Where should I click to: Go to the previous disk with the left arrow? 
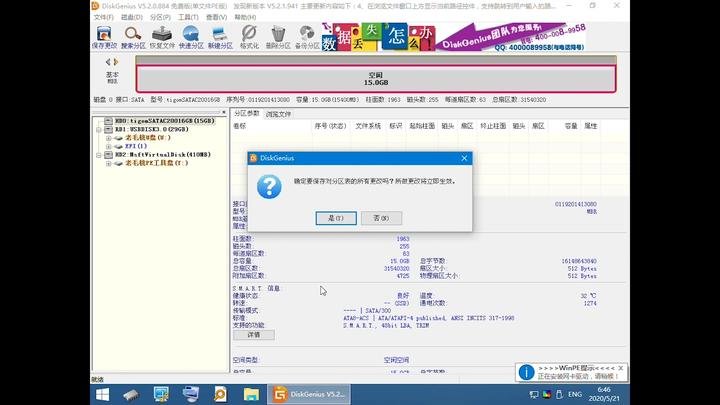(108, 62)
